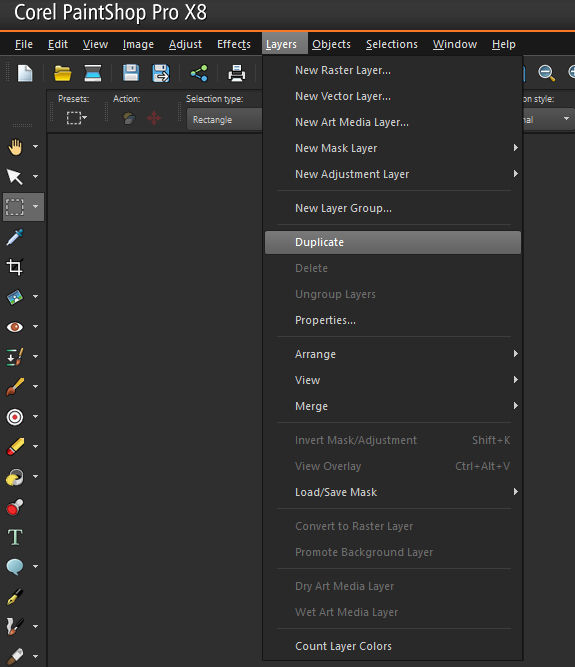Select the Clone brush tool
The height and width of the screenshot is (667, 575).
(15, 357)
